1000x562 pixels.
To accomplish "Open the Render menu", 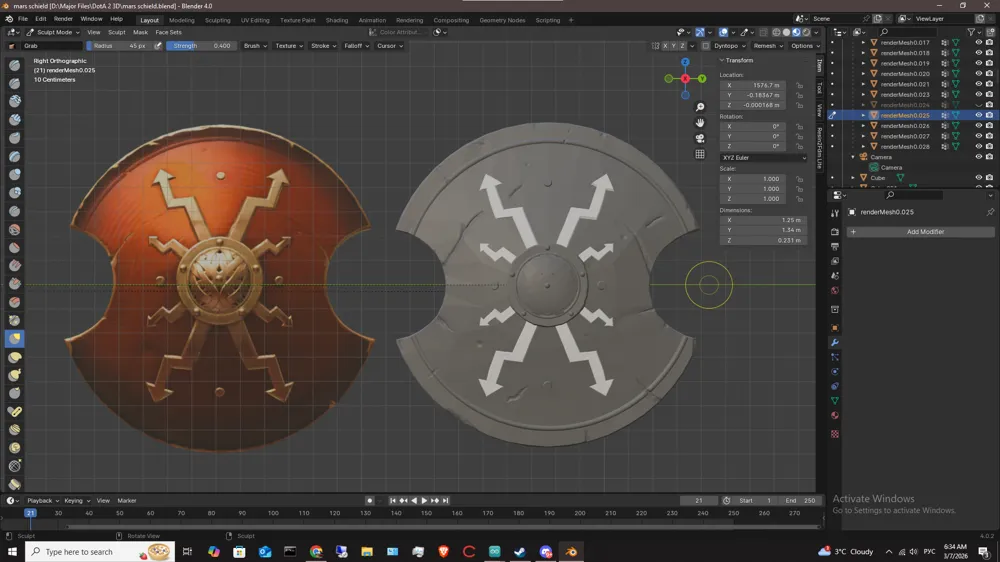I will click(x=63, y=19).
